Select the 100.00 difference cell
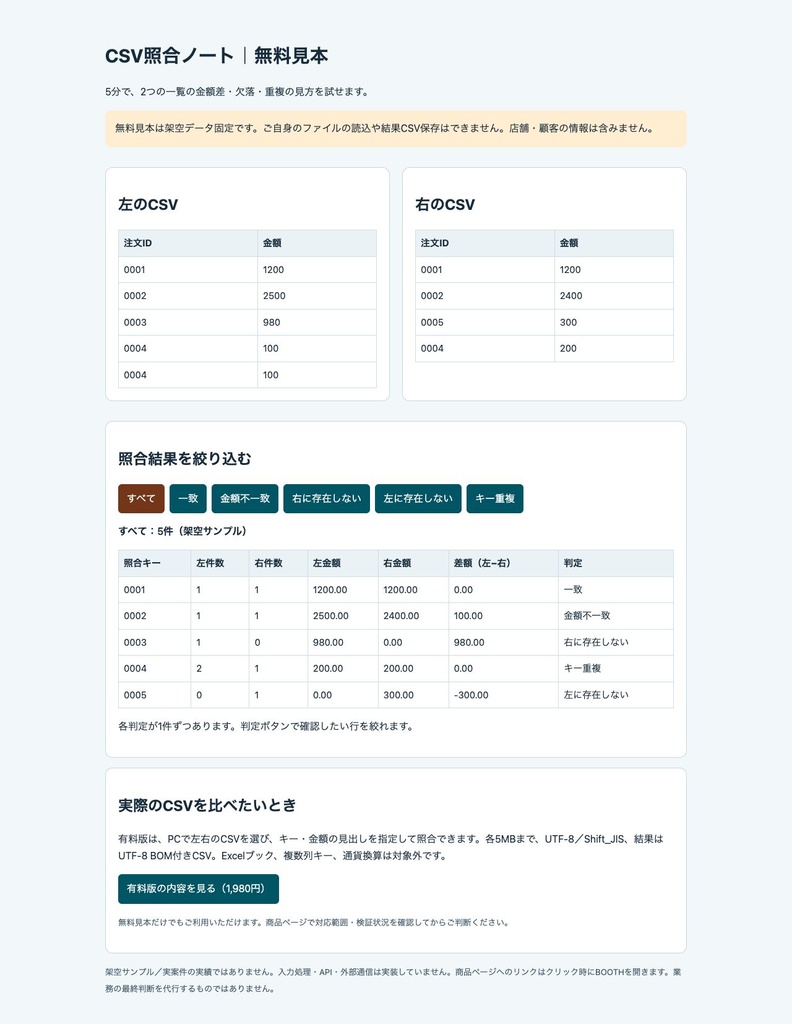 pos(503,616)
